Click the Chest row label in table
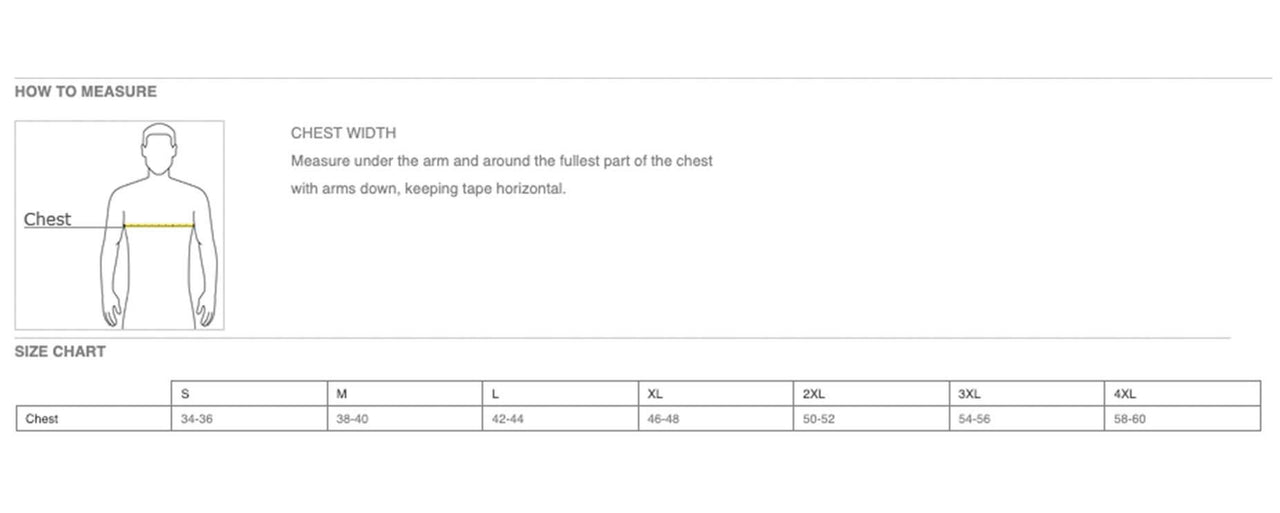This screenshot has height=513, width=1280. 42,419
